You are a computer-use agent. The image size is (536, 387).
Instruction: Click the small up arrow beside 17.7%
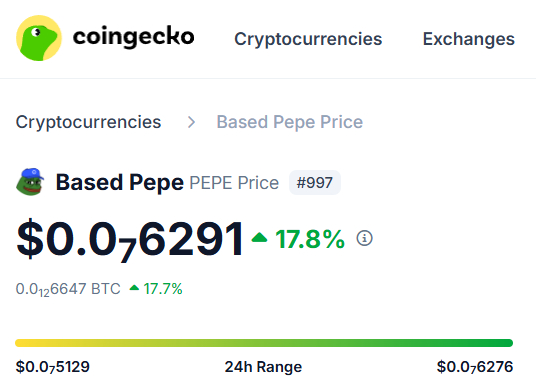tap(134, 288)
